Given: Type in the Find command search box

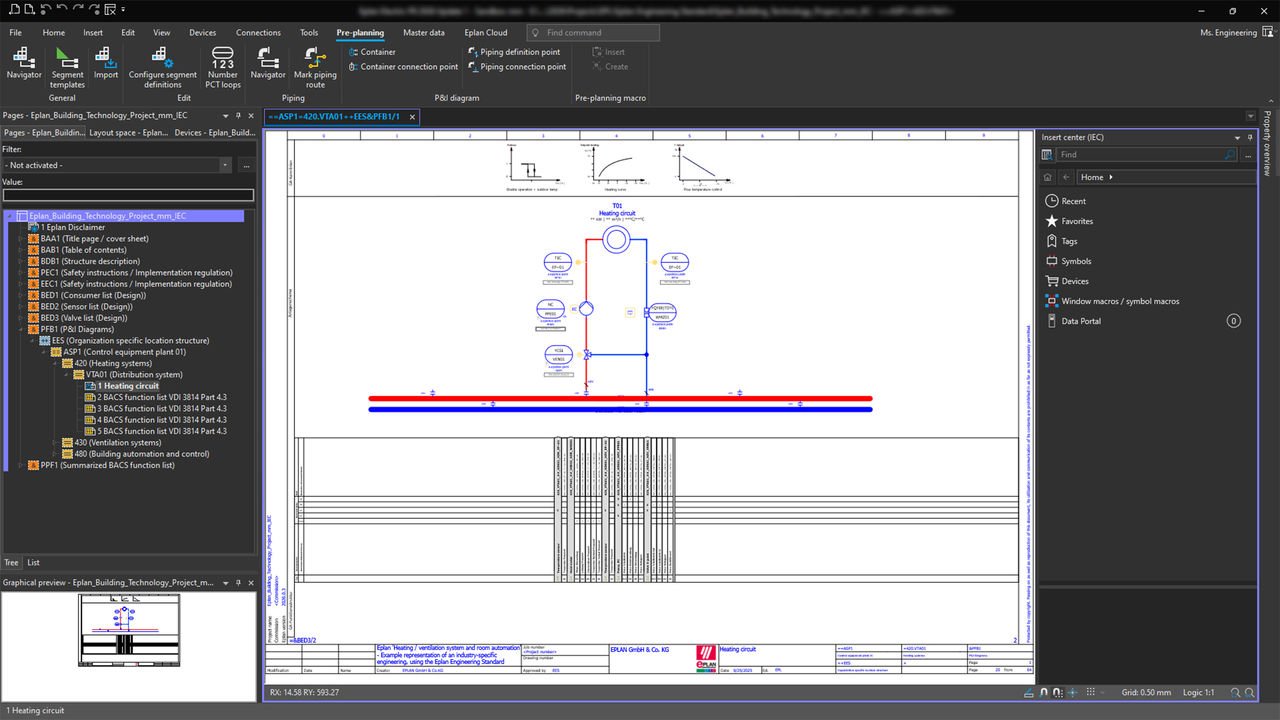Looking at the screenshot, I should click(592, 32).
